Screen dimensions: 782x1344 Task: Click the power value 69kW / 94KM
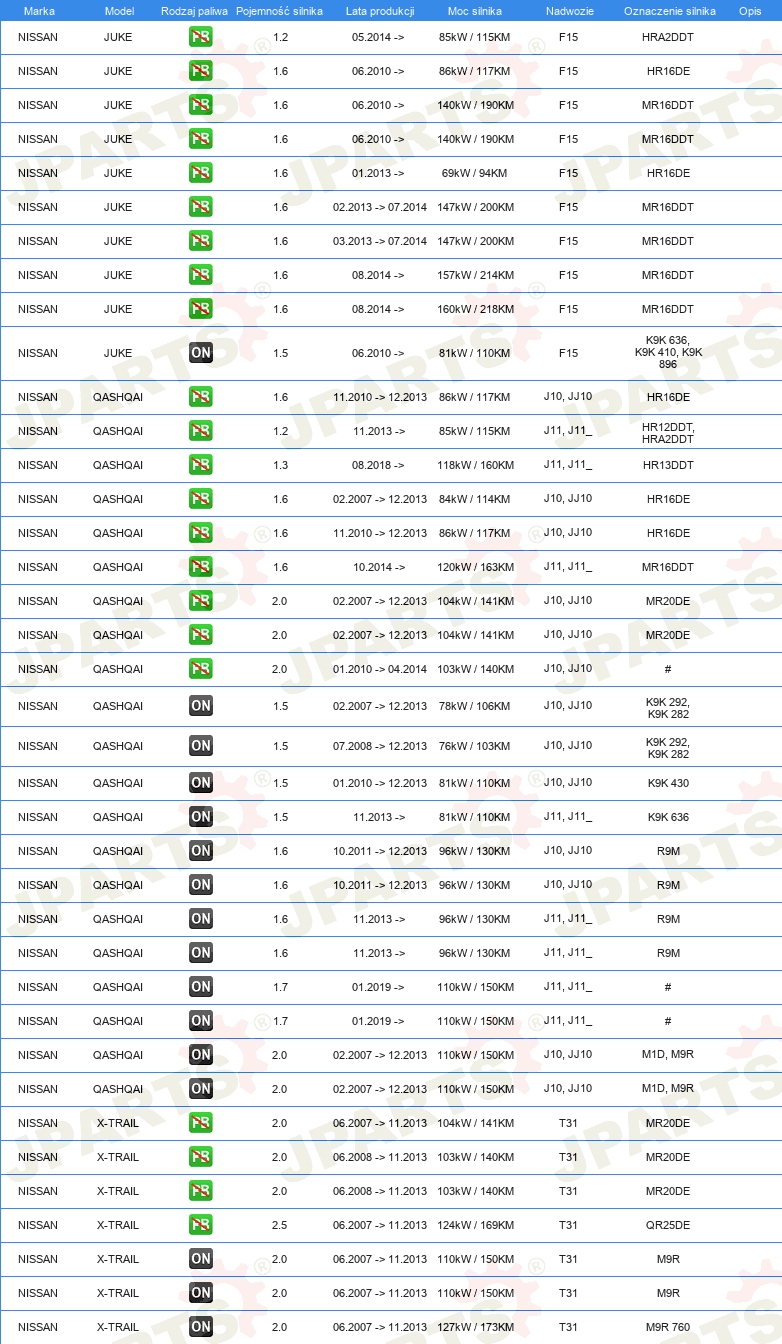[474, 173]
